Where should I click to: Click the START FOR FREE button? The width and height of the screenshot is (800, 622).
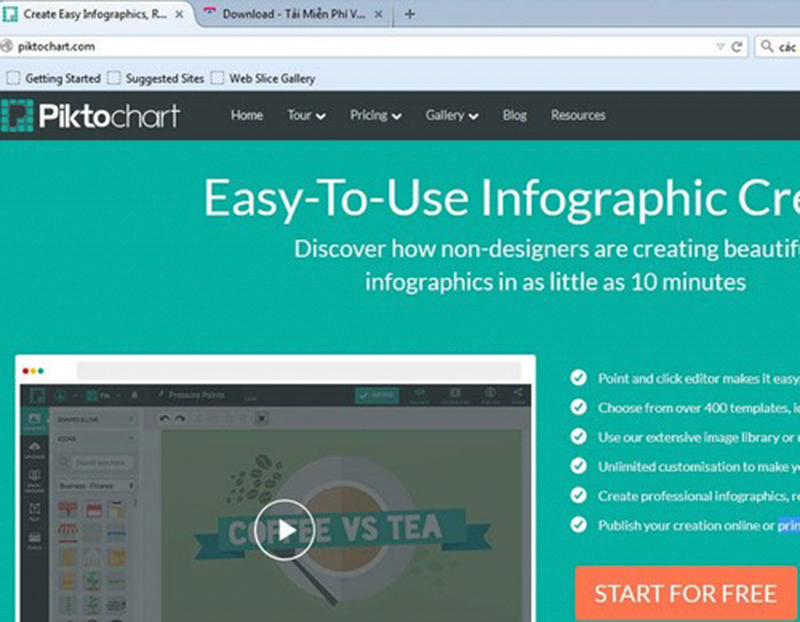point(686,593)
